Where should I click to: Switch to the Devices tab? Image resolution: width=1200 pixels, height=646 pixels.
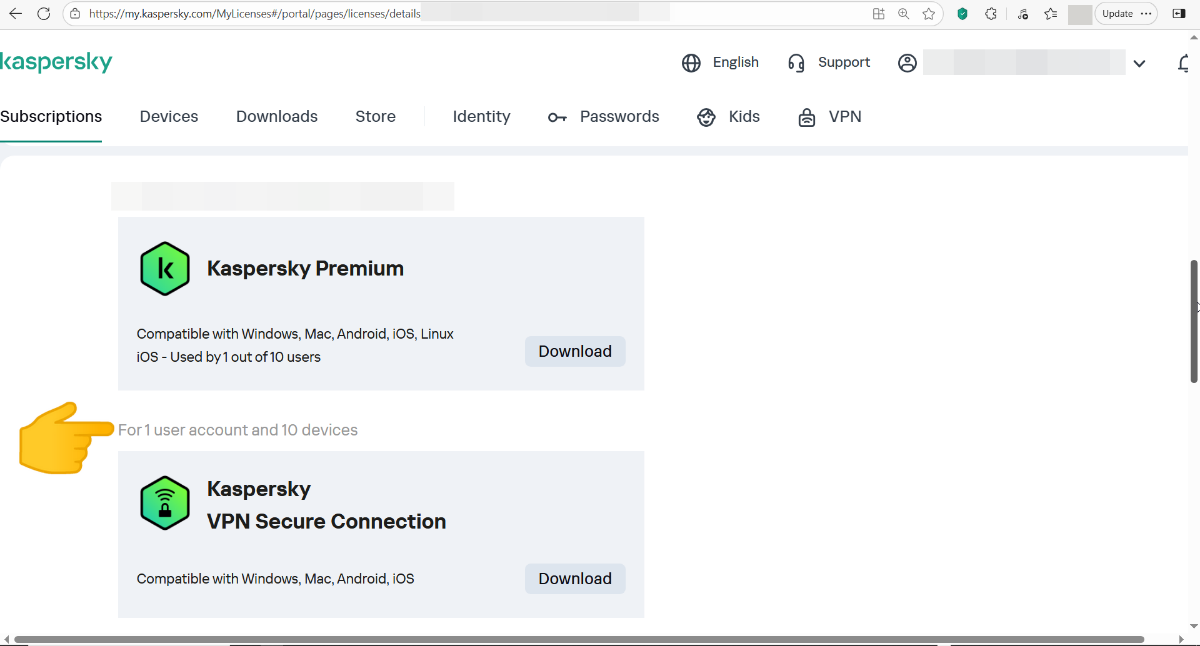coord(169,117)
